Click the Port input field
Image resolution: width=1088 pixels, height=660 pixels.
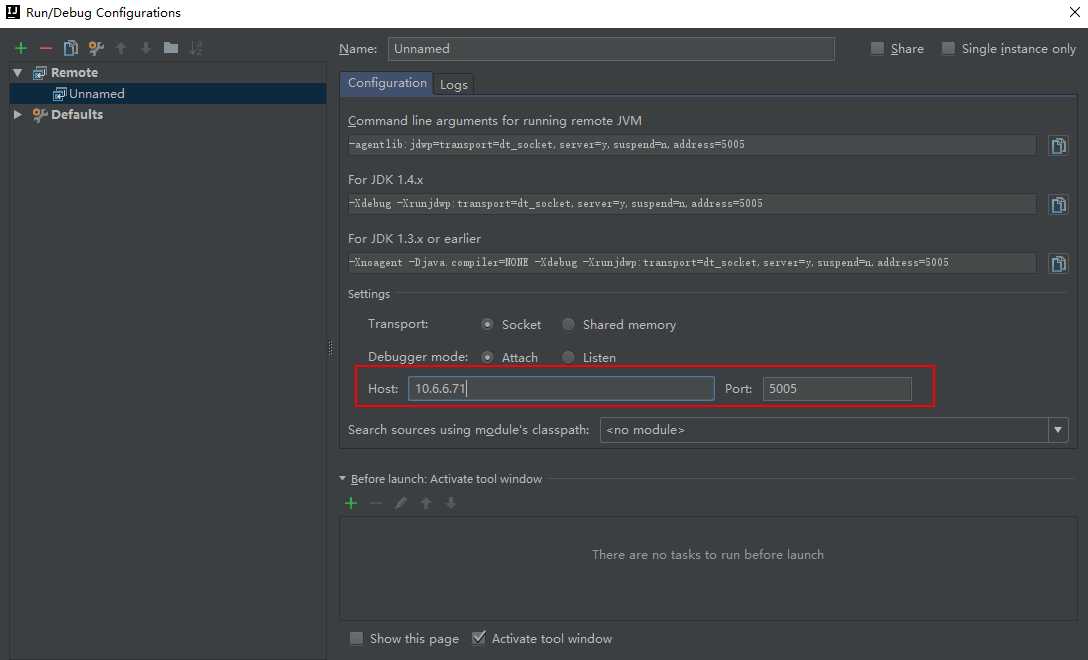(838, 389)
